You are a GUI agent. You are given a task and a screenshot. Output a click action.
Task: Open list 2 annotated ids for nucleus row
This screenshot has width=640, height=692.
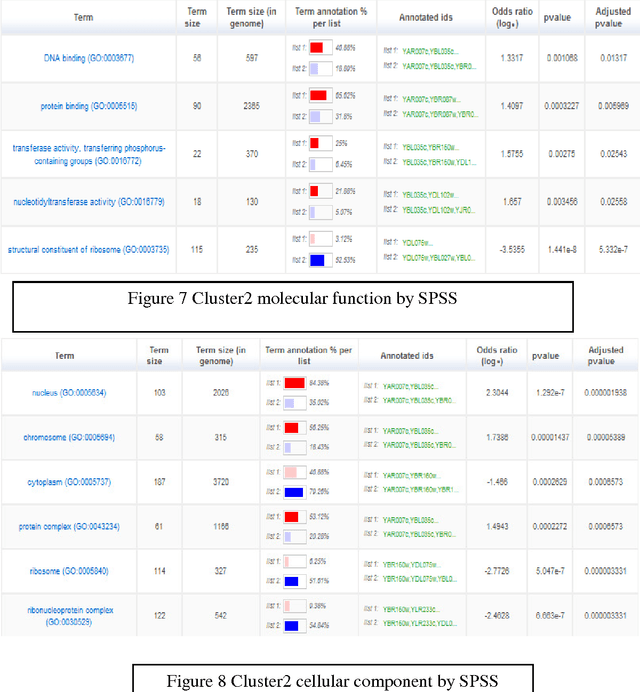pos(421,399)
